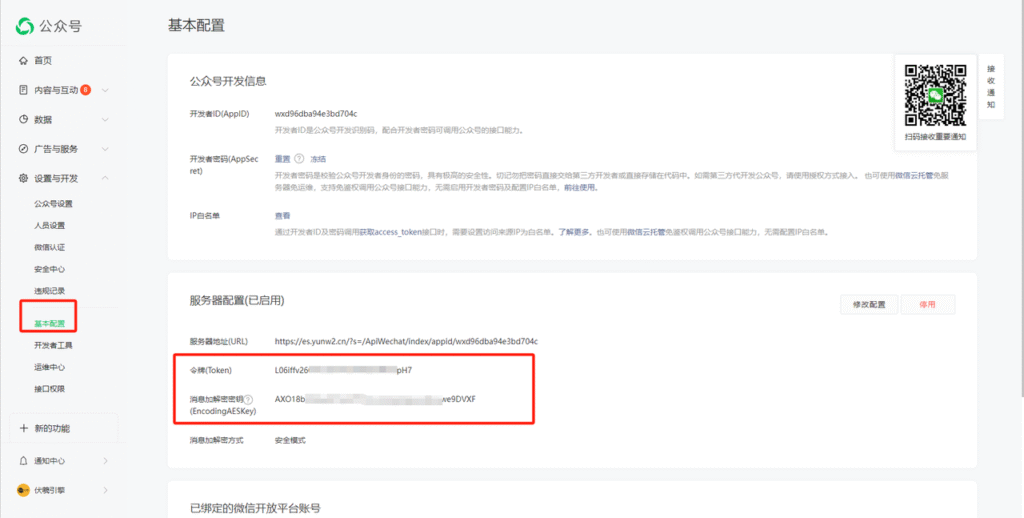Click the 公众号开发信息 heading
The height and width of the screenshot is (518, 1024).
pyautogui.click(x=228, y=82)
